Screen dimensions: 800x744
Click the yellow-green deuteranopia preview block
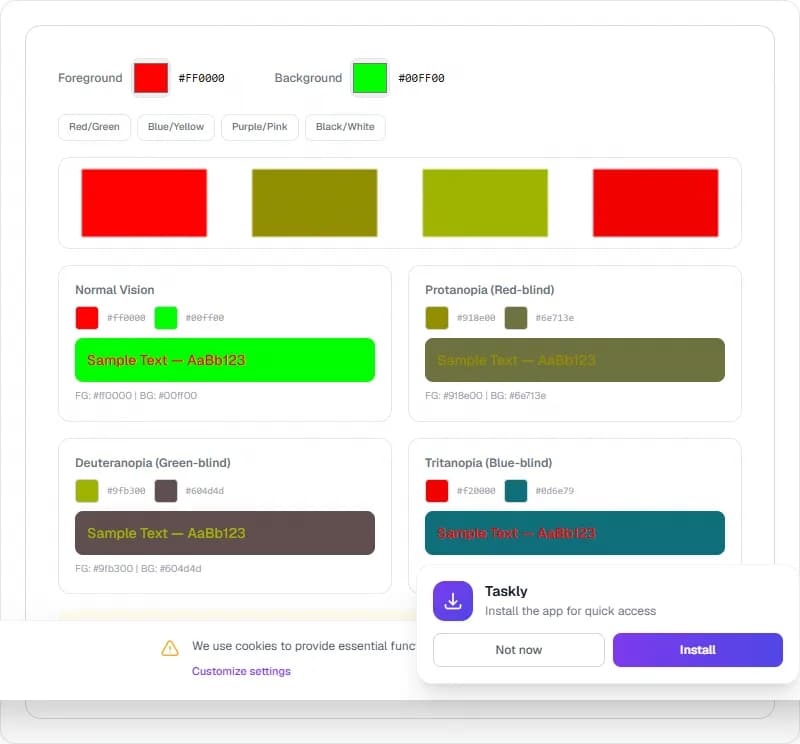click(x=485, y=203)
